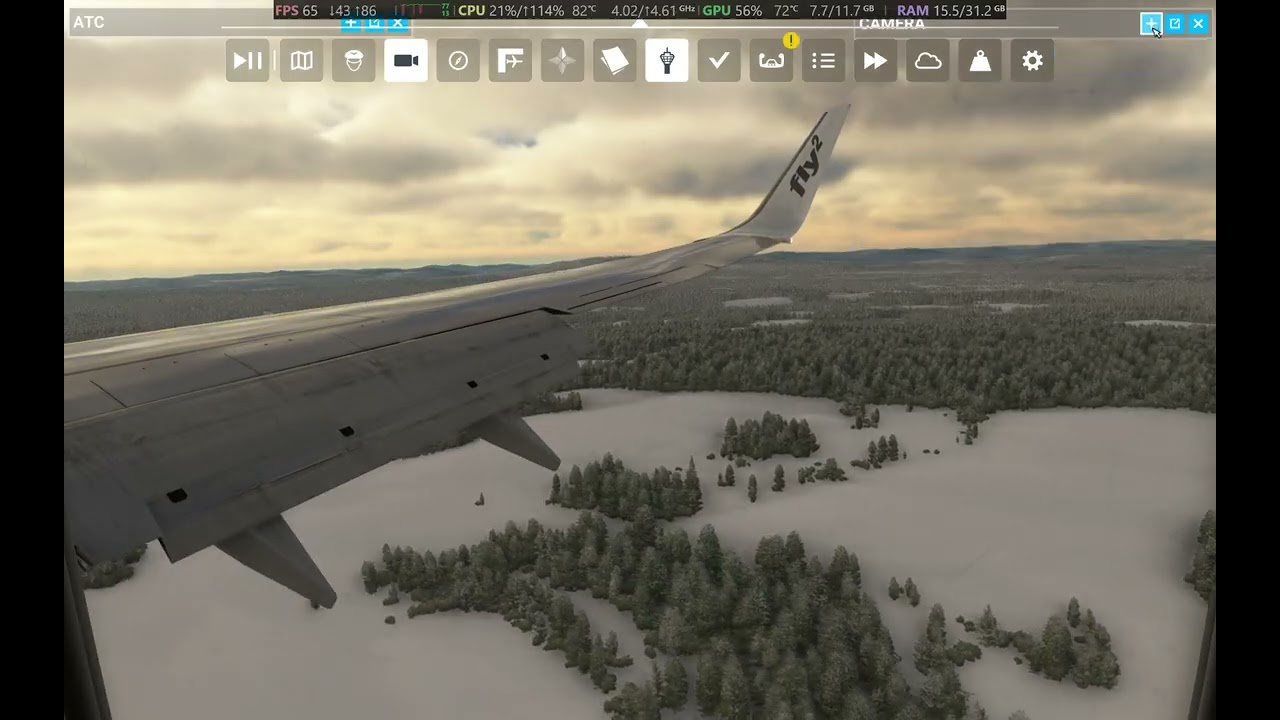The image size is (1280, 720).
Task: Click the GPU 56% overlay readout
Action: tap(732, 10)
